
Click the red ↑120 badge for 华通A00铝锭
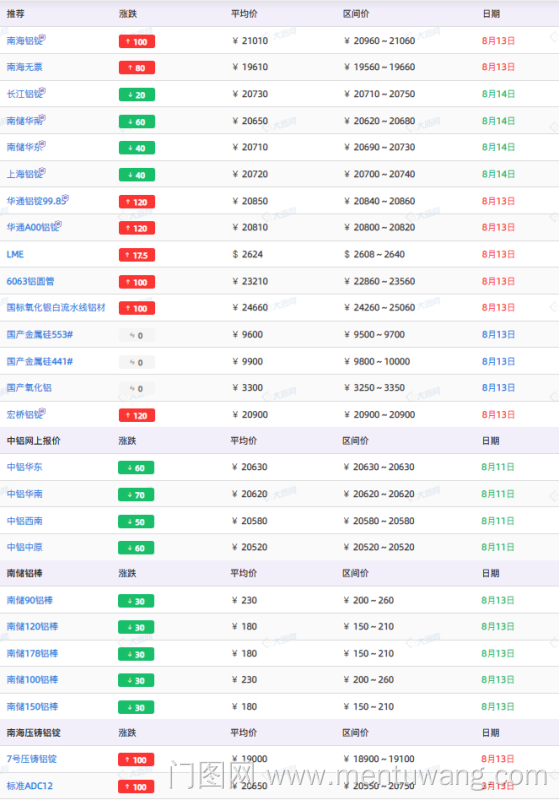coord(137,228)
